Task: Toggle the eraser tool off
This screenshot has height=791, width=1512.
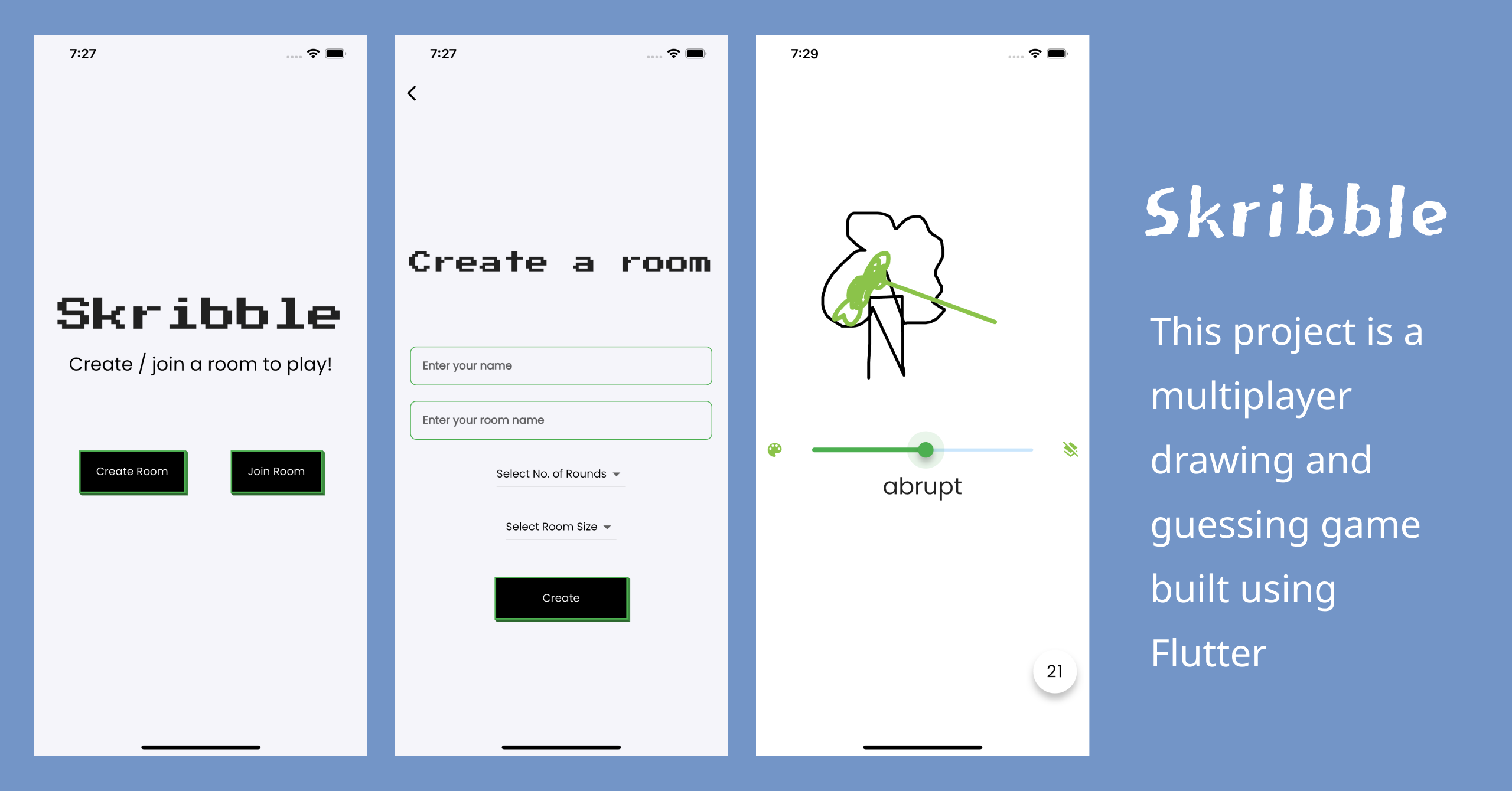Action: pyautogui.click(x=1070, y=450)
